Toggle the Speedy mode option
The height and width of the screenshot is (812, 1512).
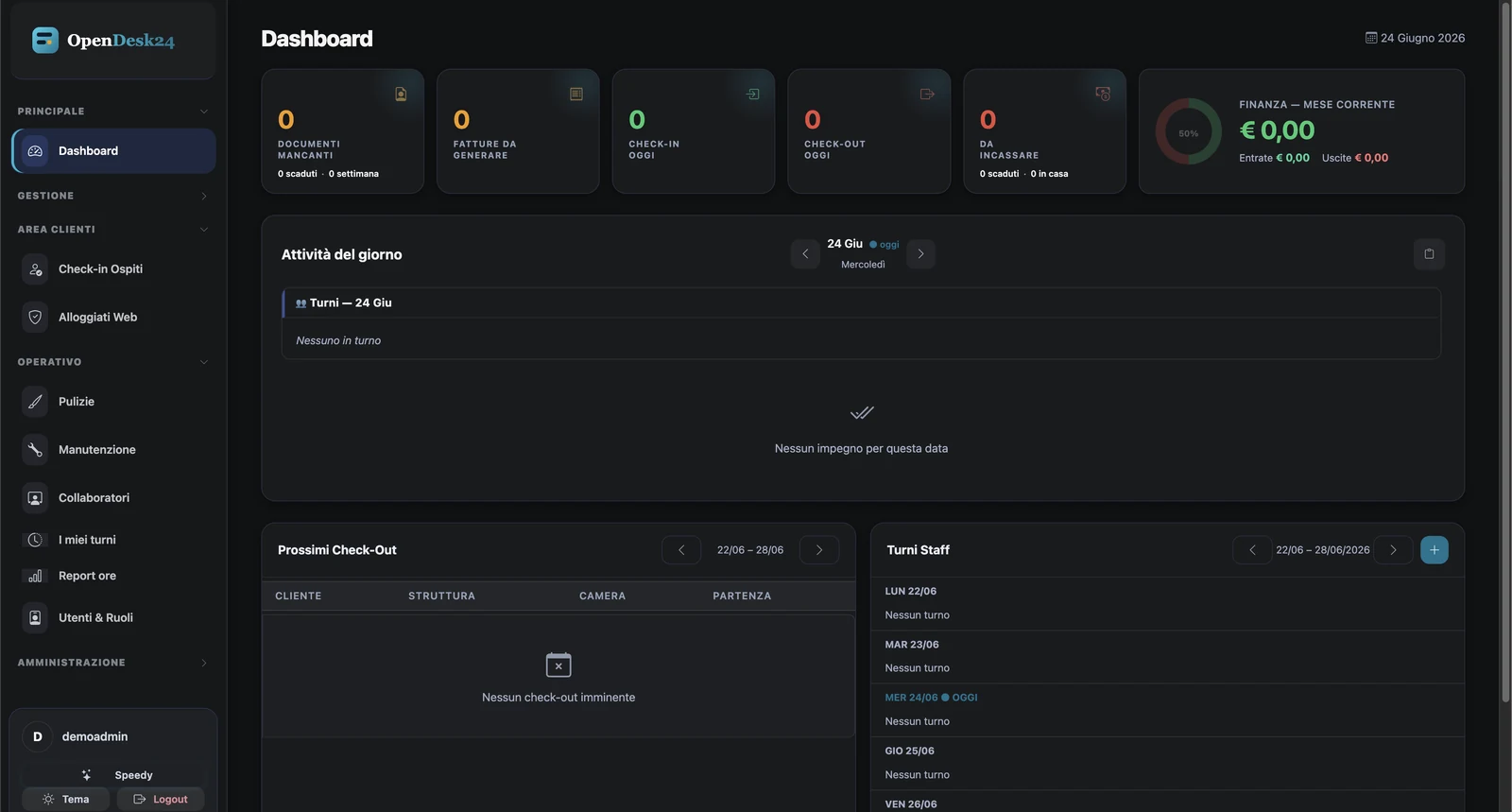coord(113,775)
